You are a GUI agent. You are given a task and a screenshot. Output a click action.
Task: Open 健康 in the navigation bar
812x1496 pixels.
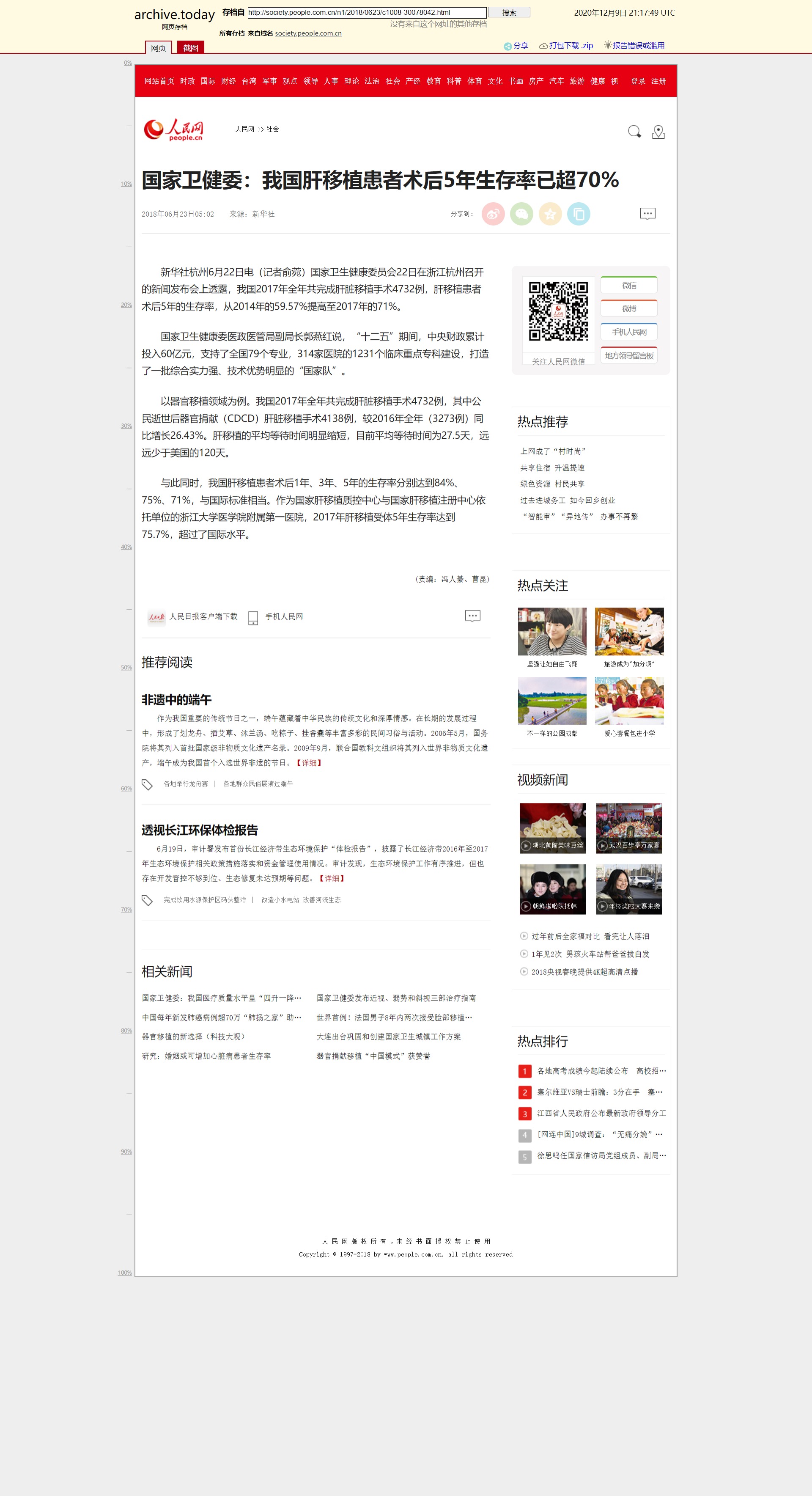tap(598, 81)
